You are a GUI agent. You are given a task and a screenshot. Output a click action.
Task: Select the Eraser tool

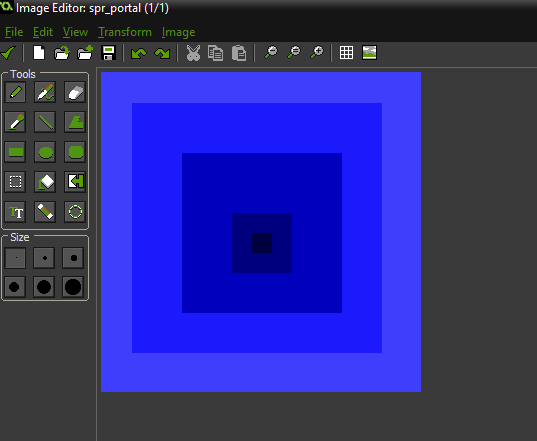75,92
